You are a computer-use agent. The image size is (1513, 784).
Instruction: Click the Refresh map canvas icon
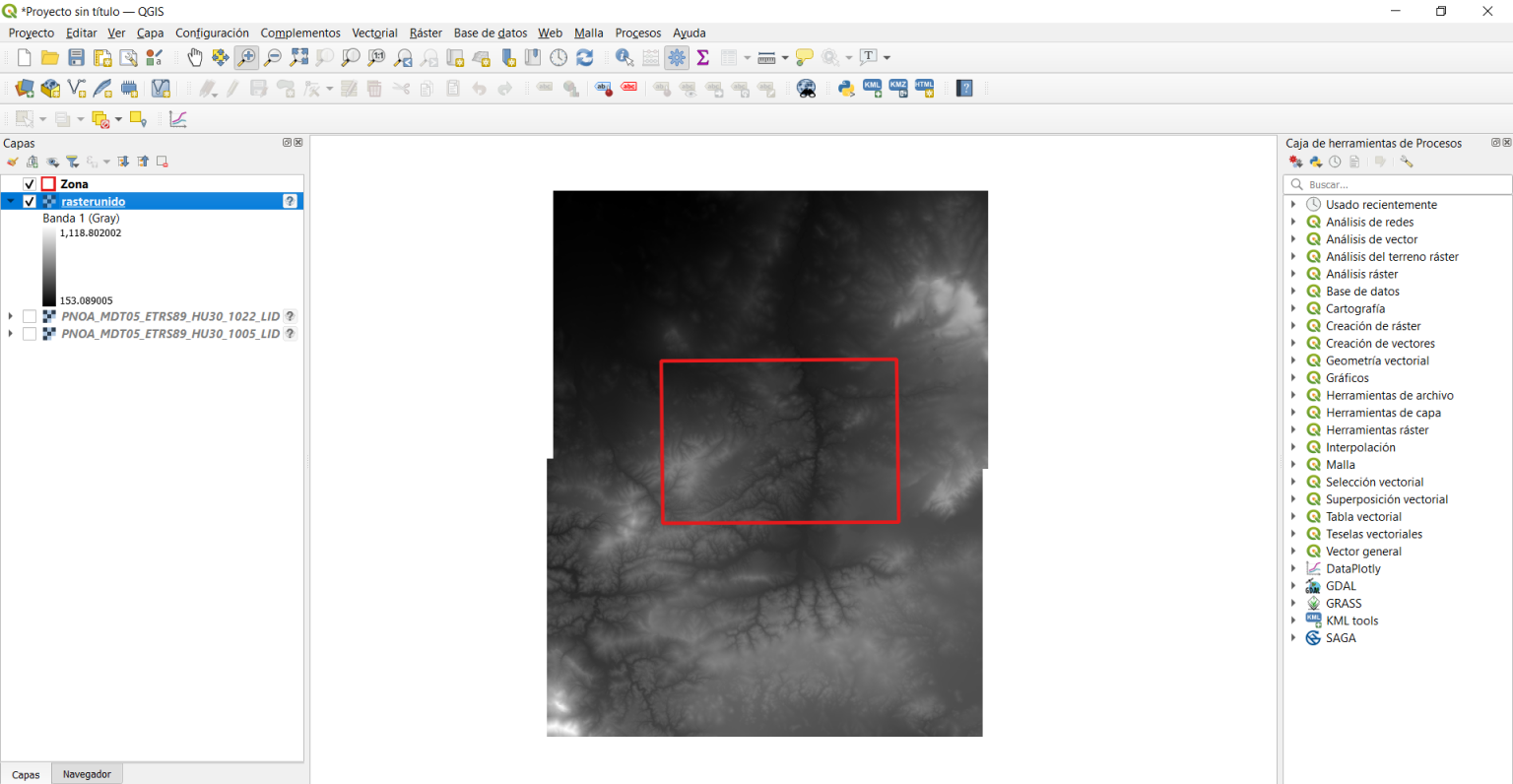coord(585,57)
